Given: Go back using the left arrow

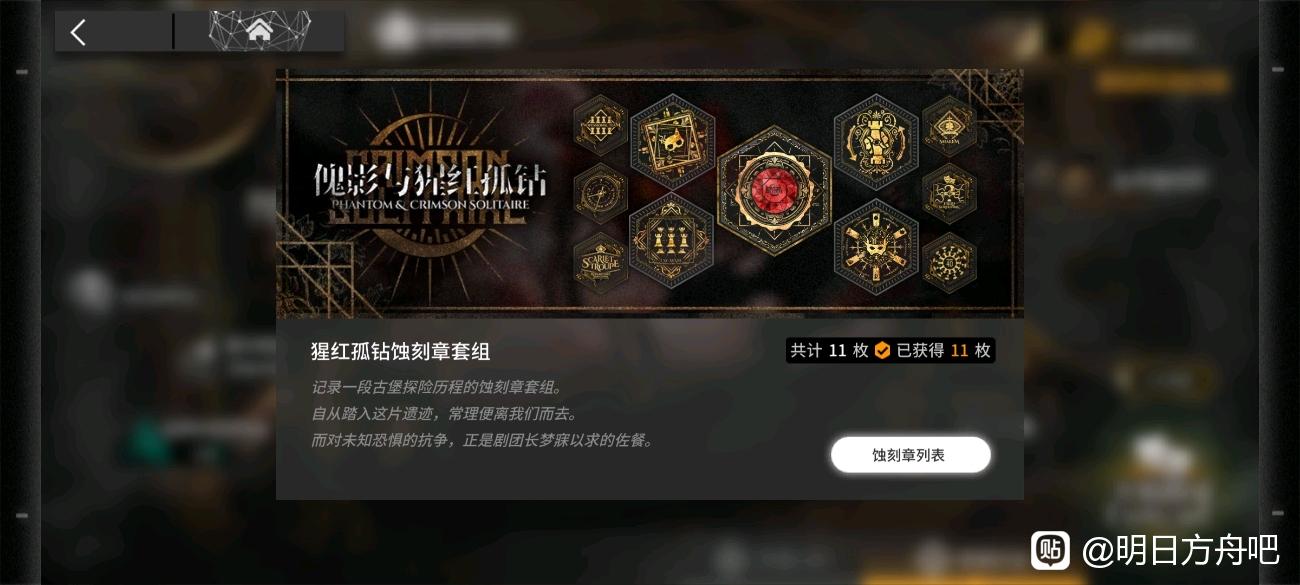Looking at the screenshot, I should click(78, 32).
